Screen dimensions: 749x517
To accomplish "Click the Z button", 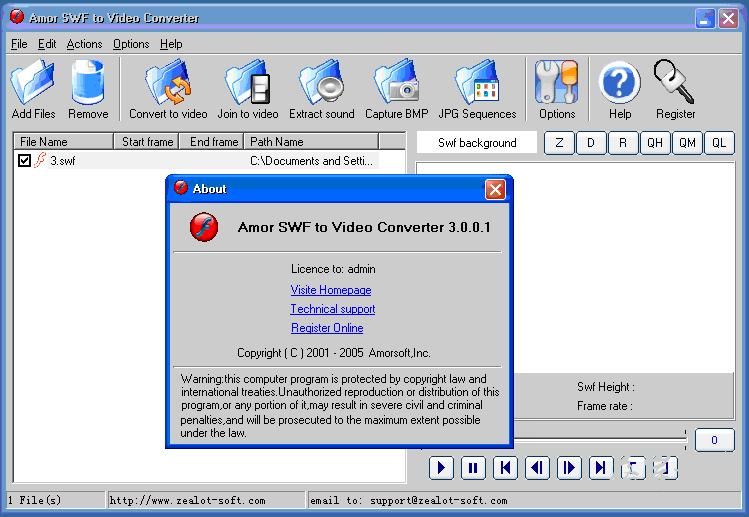I will coord(559,143).
